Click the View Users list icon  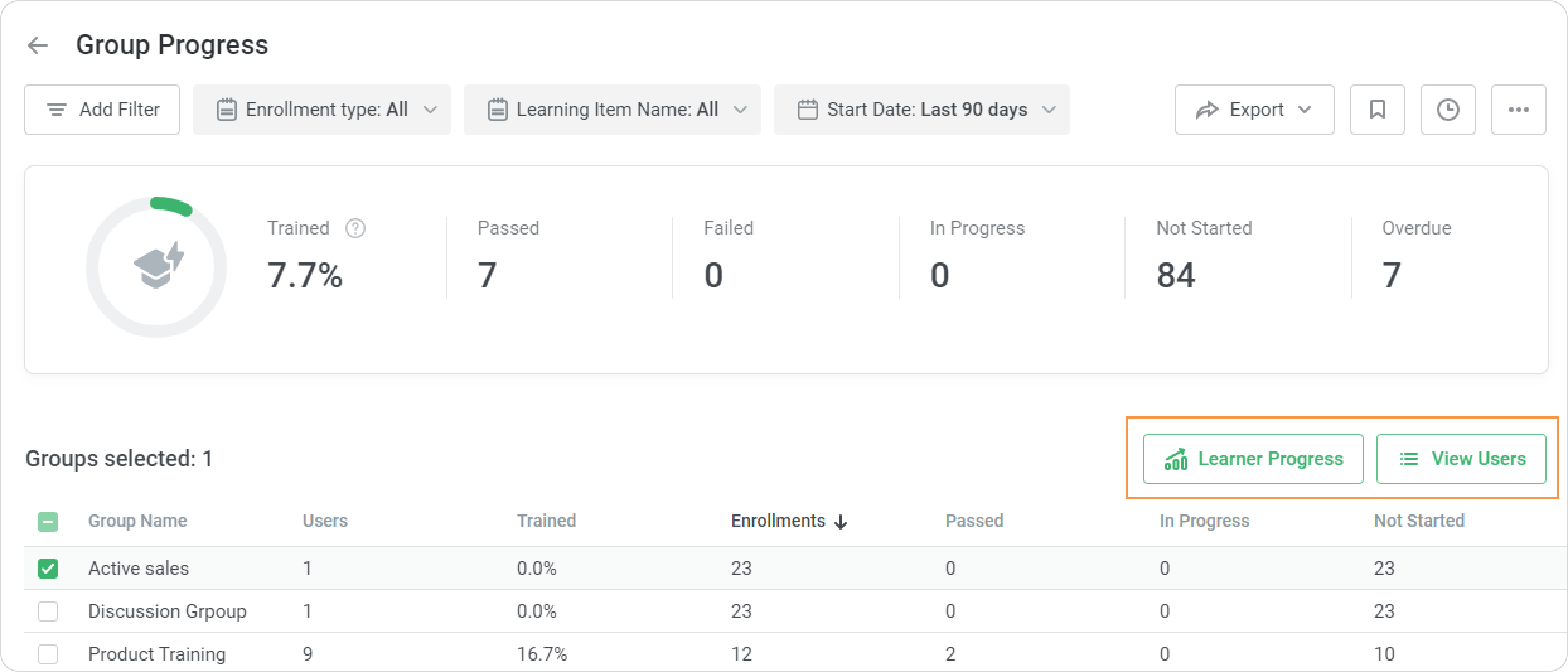pyautogui.click(x=1409, y=459)
